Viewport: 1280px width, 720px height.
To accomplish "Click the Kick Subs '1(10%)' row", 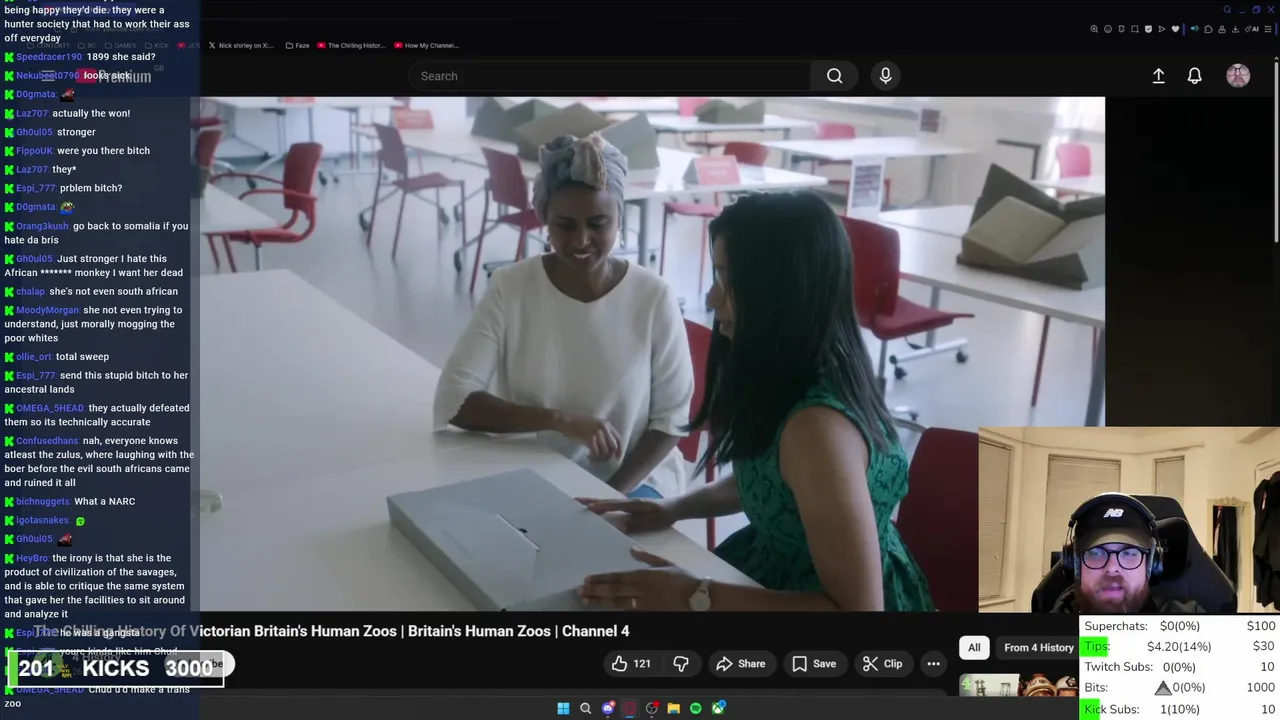I will click(1180, 709).
